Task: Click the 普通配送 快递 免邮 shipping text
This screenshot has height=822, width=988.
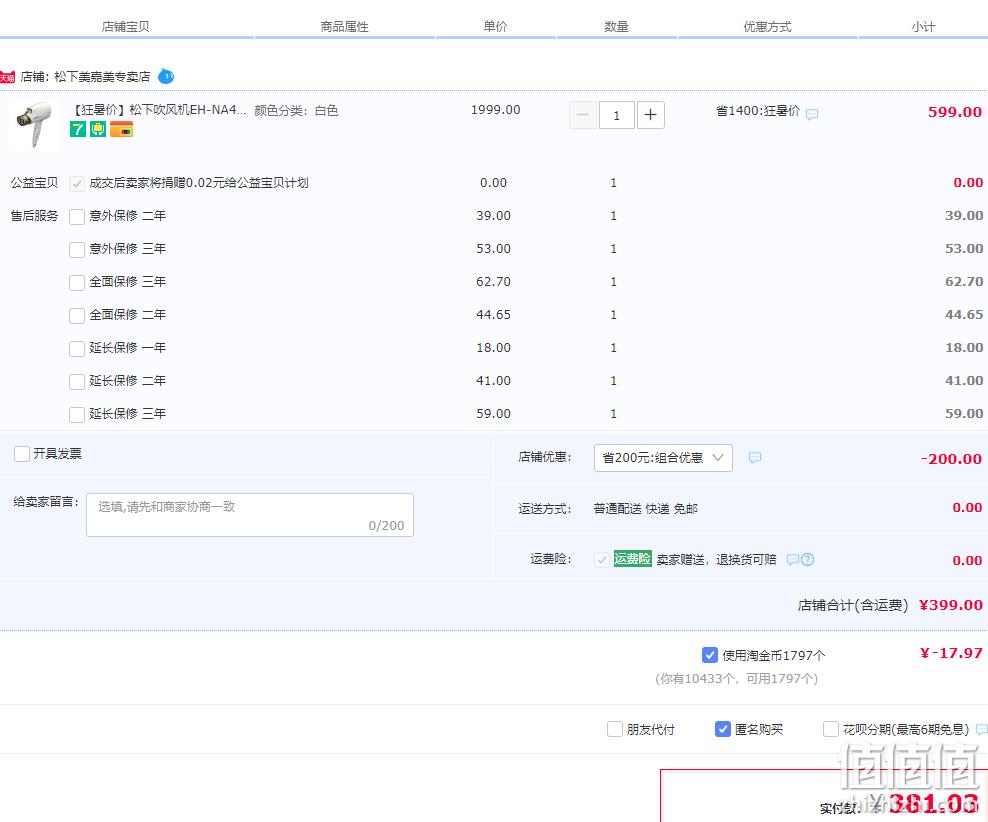Action: 646,508
